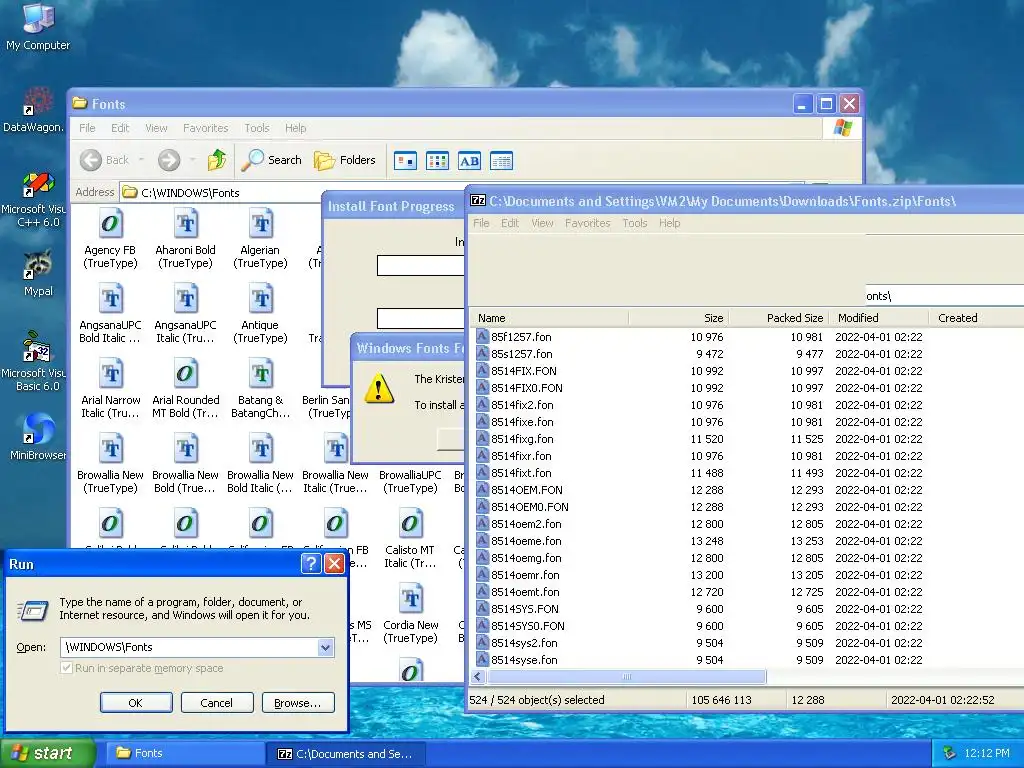This screenshot has height=768, width=1024.
Task: Select Browallia New (TrueType) font icon
Action: click(110, 464)
